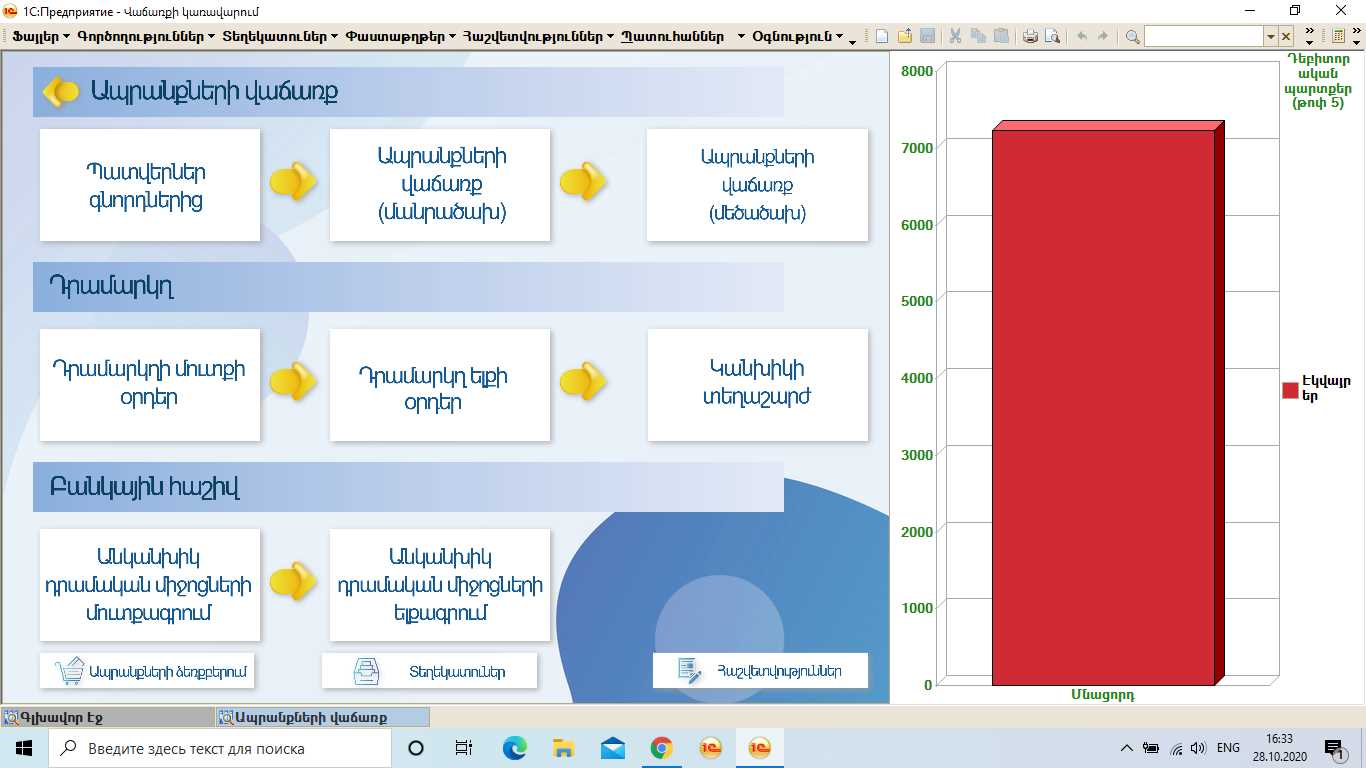Click the Cortana circle on taskbar
Screen dimensions: 1366x768
tap(416, 748)
